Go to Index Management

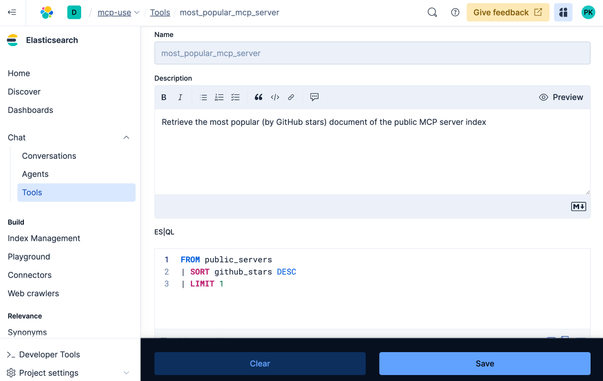tap(44, 238)
